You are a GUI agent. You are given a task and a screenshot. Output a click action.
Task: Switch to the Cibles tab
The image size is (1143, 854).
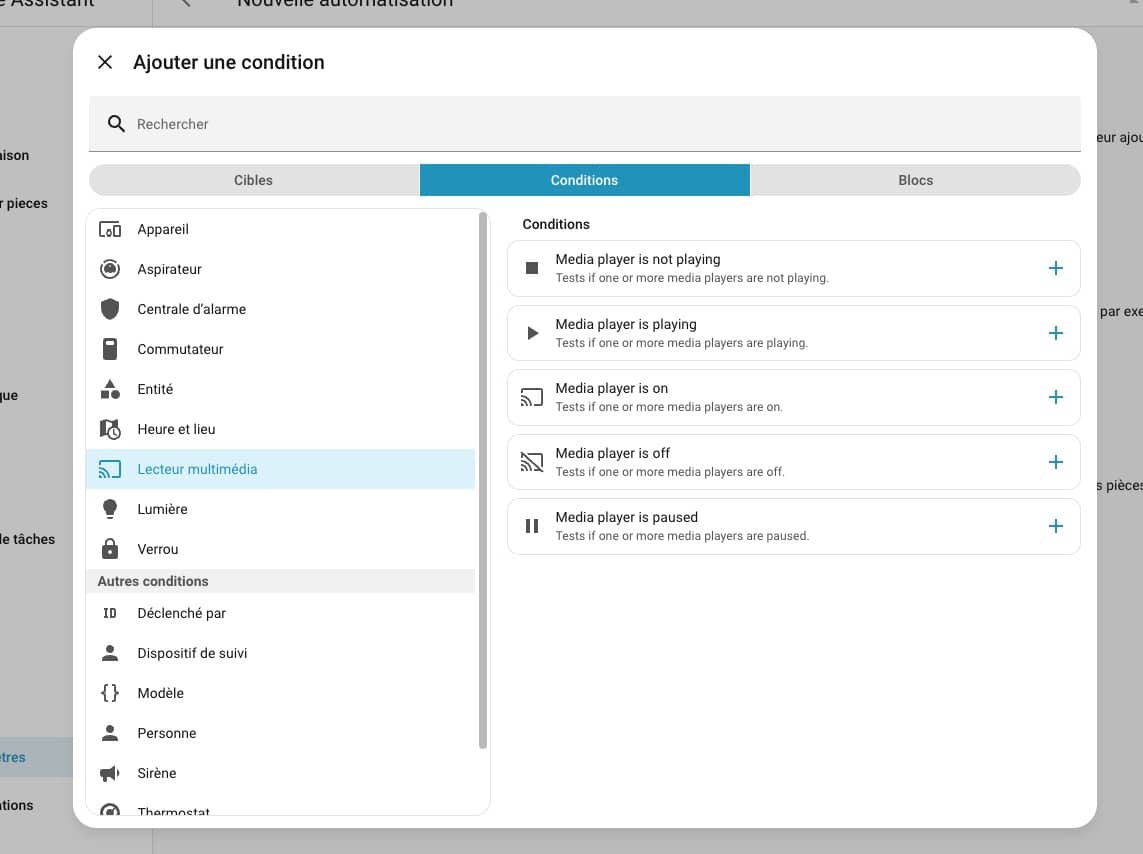click(x=253, y=180)
